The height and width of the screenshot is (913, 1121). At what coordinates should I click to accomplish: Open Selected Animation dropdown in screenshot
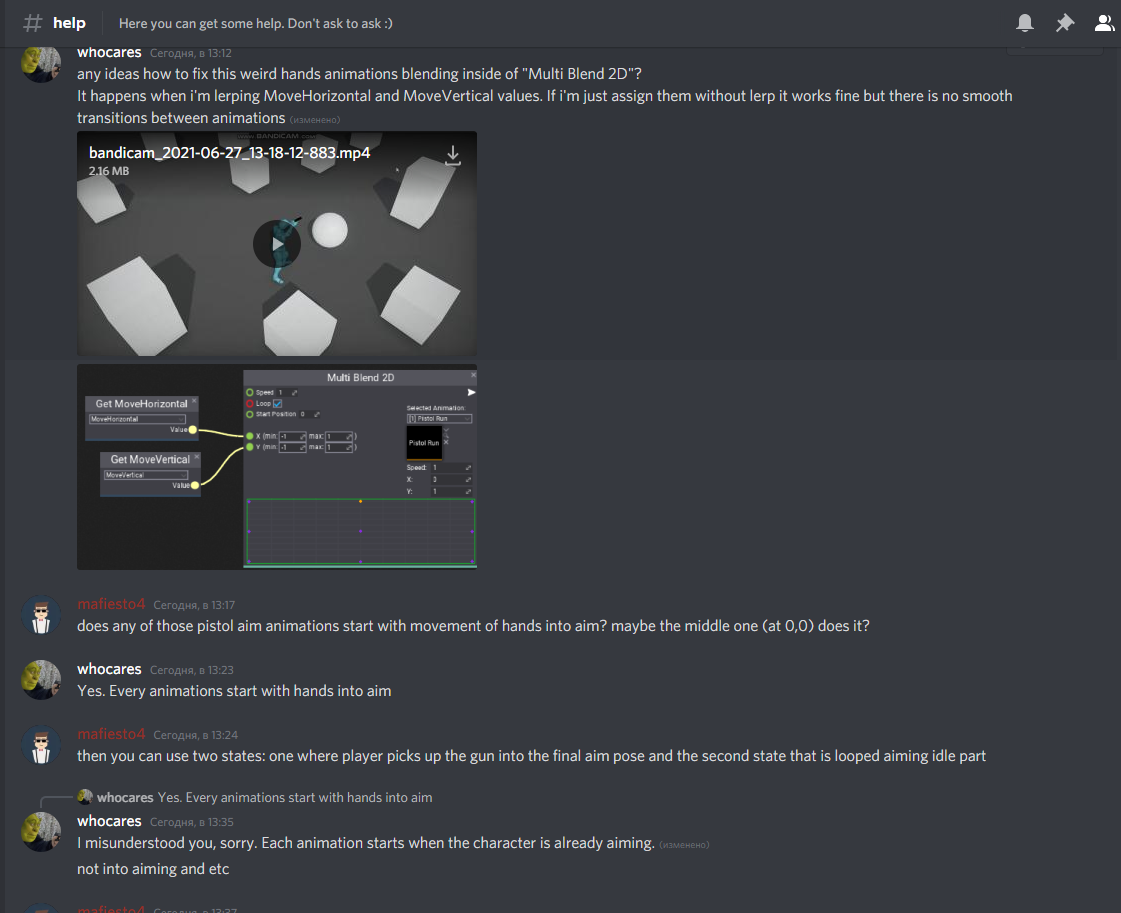[x=439, y=418]
